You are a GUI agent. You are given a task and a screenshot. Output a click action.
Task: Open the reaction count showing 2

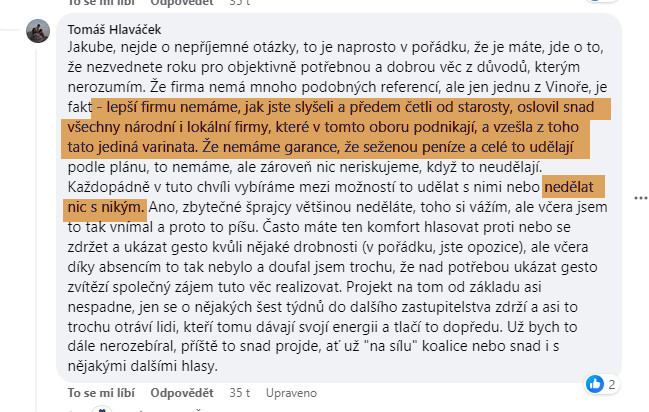pos(611,384)
